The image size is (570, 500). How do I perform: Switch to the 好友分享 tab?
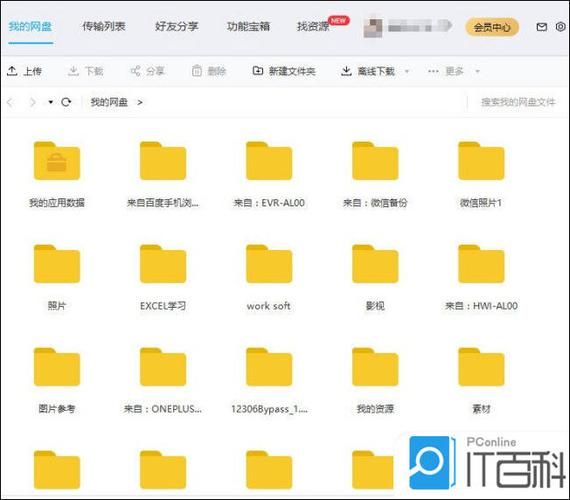click(x=176, y=26)
